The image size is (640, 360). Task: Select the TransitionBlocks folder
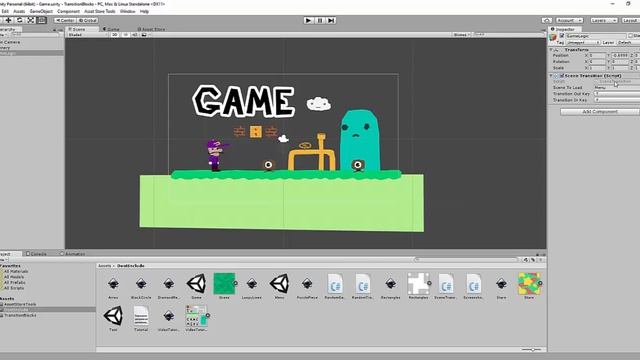[x=19, y=315]
